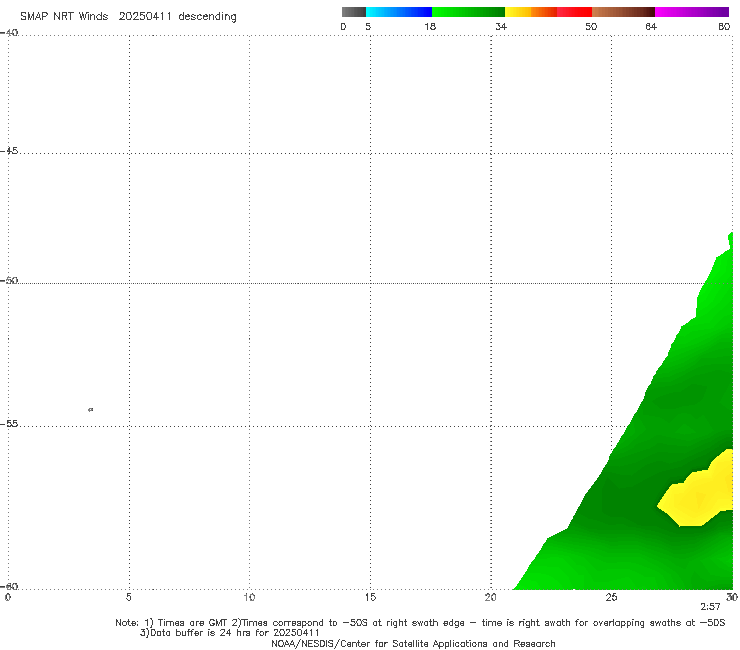740x650 pixels.
Task: Click the color bar label "5"
Action: 368,26
